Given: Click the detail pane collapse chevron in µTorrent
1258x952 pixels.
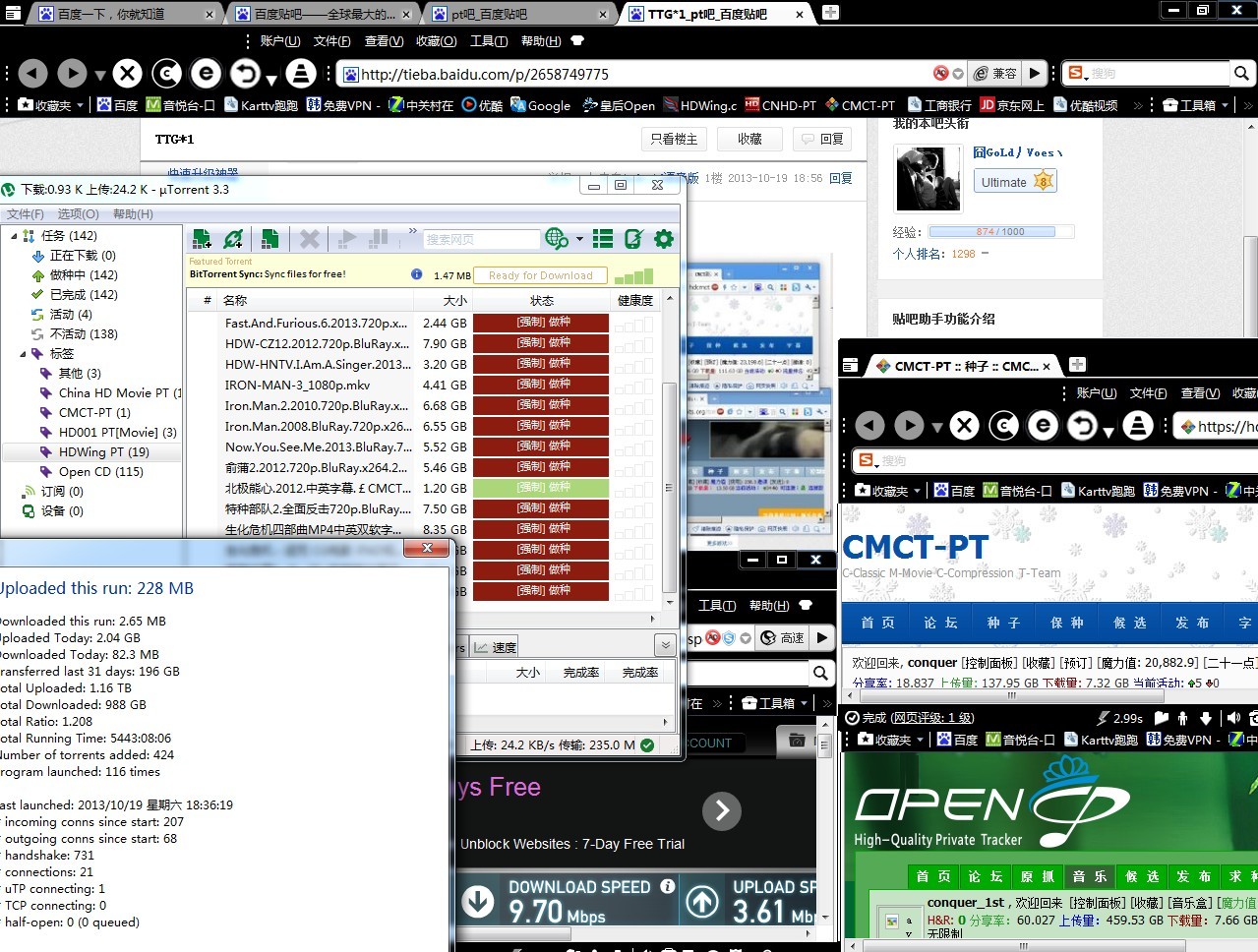Looking at the screenshot, I should (666, 645).
